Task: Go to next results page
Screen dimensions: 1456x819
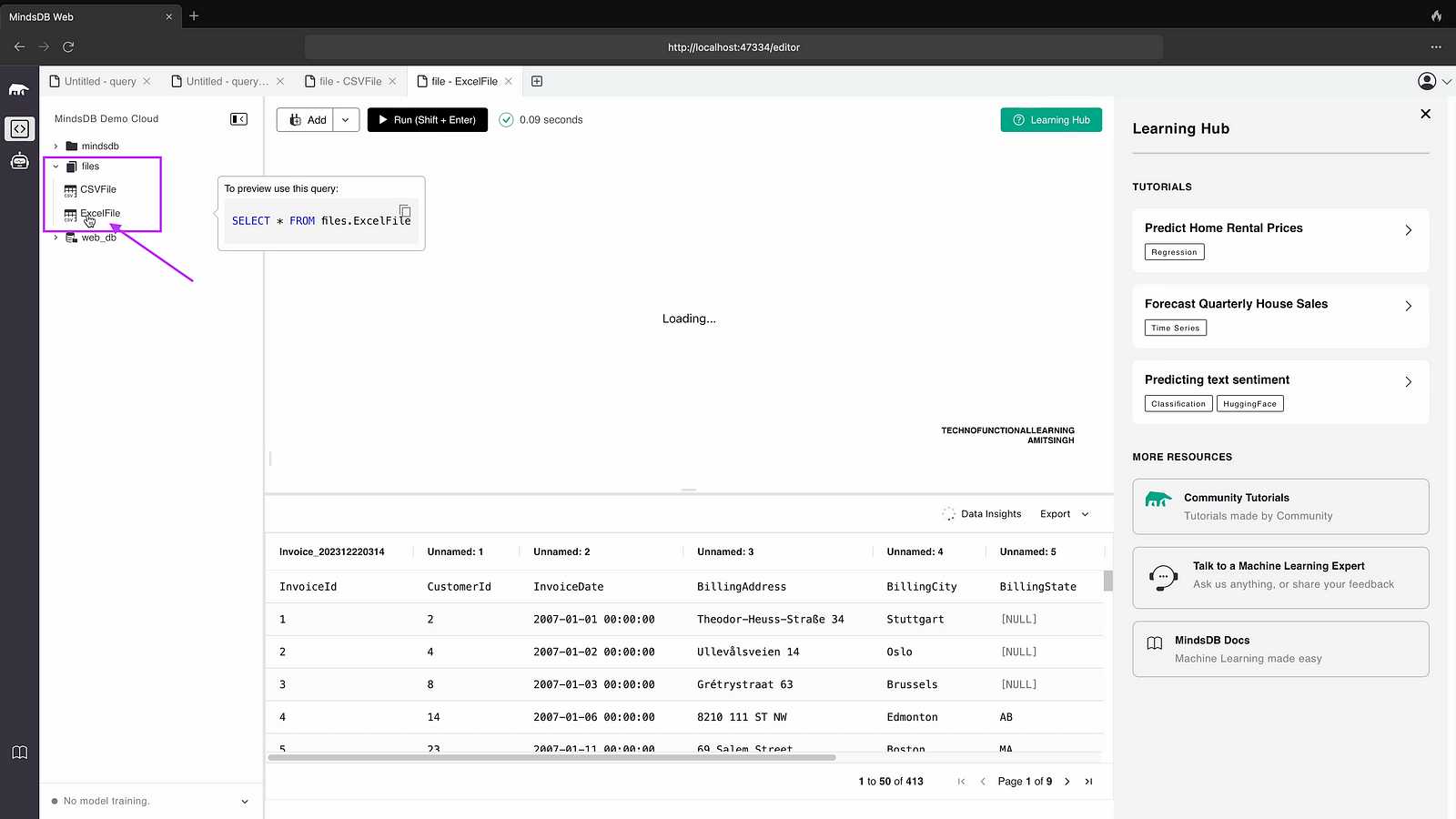Action: pyautogui.click(x=1067, y=782)
